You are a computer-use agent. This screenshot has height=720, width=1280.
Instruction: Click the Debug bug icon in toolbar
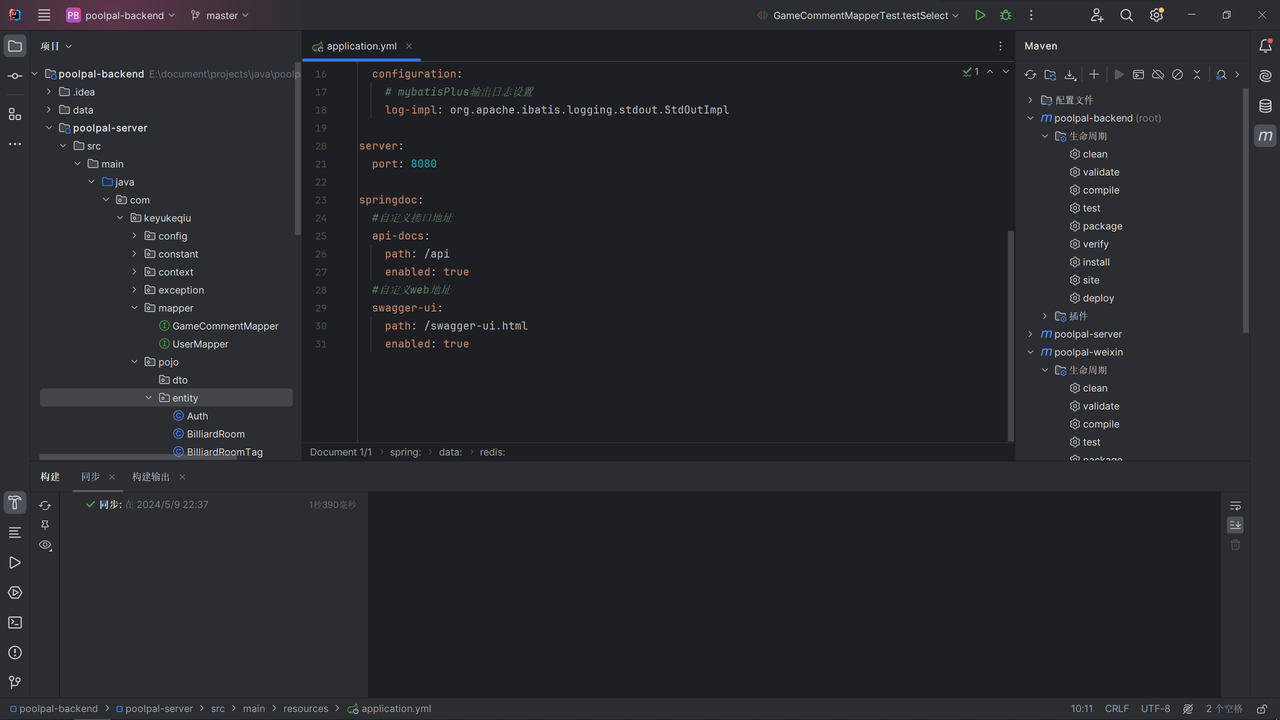(1006, 15)
